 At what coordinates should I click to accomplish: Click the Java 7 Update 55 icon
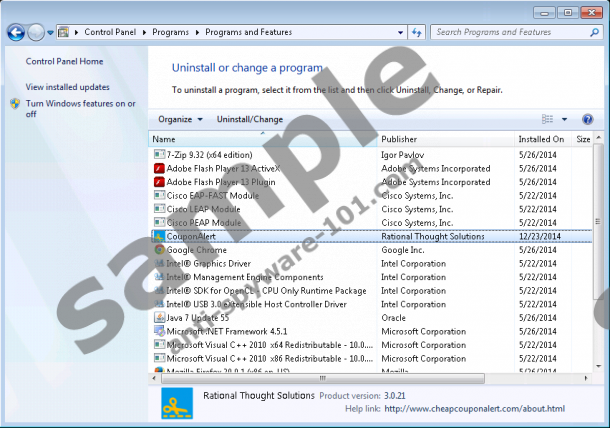pyautogui.click(x=158, y=318)
